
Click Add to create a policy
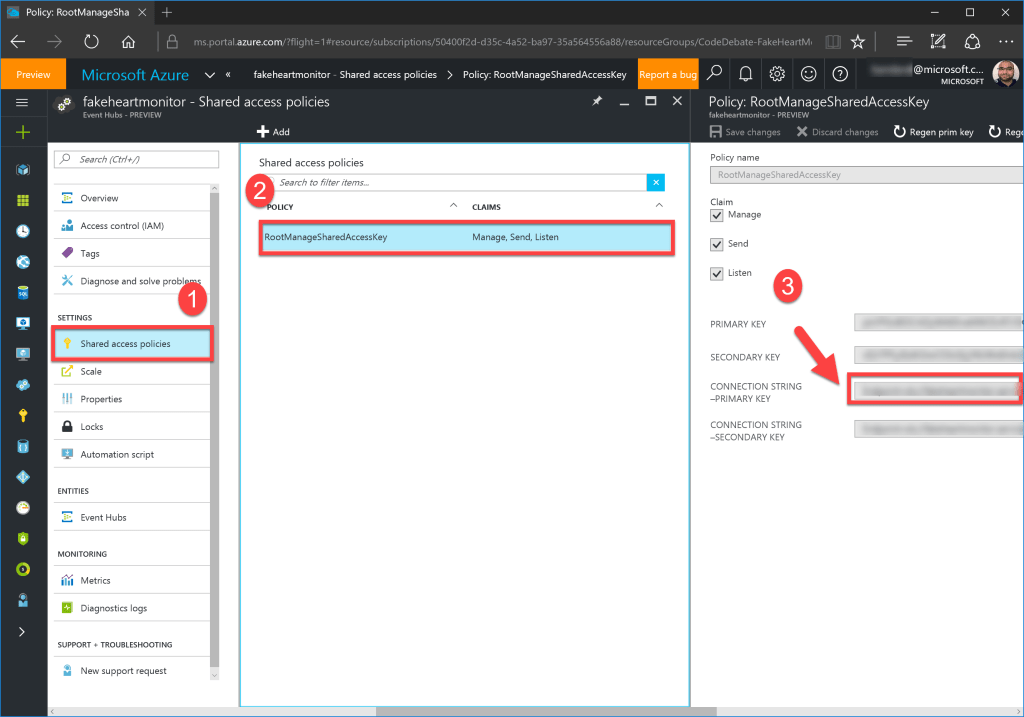[272, 131]
